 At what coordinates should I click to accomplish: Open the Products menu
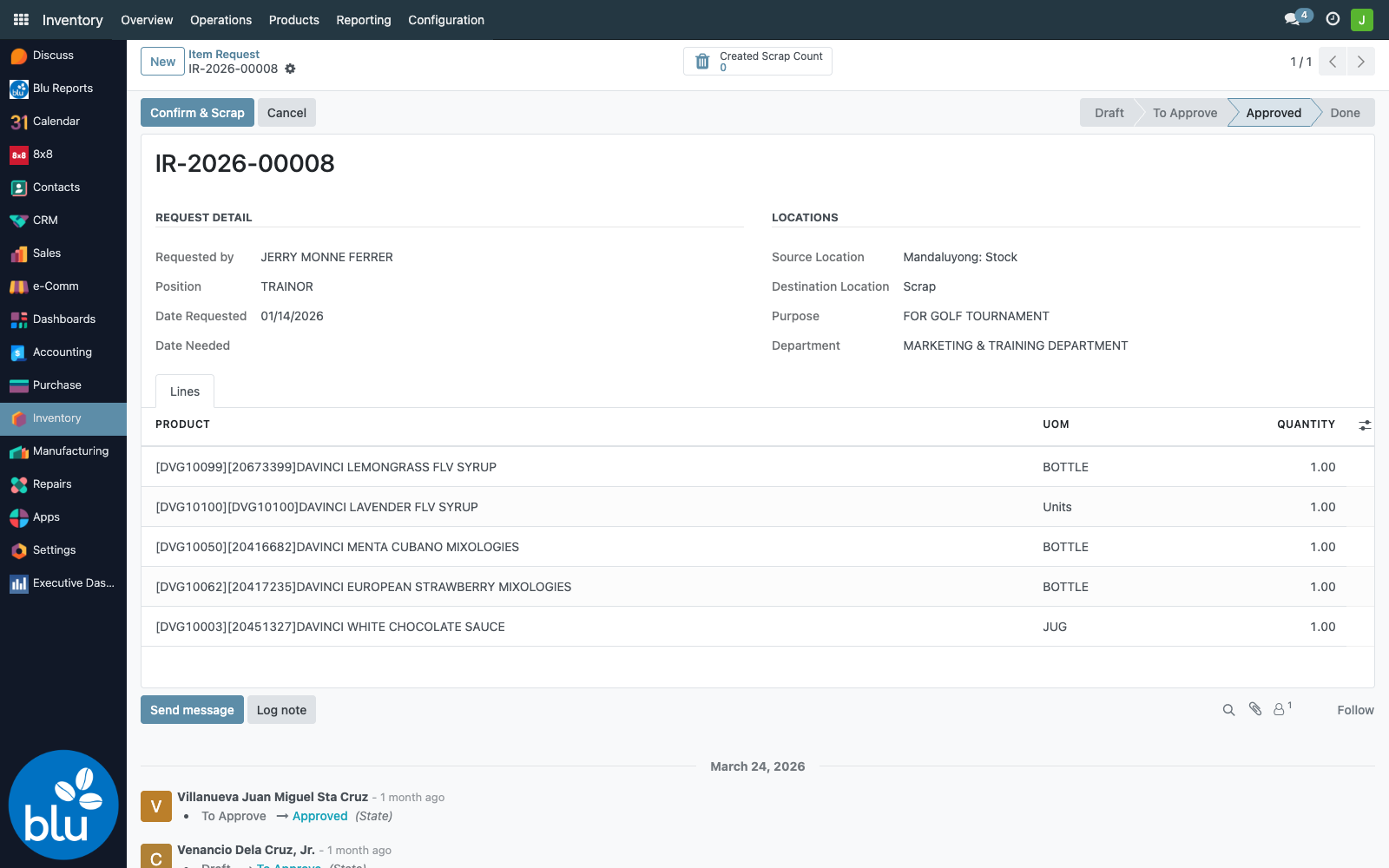[x=293, y=20]
